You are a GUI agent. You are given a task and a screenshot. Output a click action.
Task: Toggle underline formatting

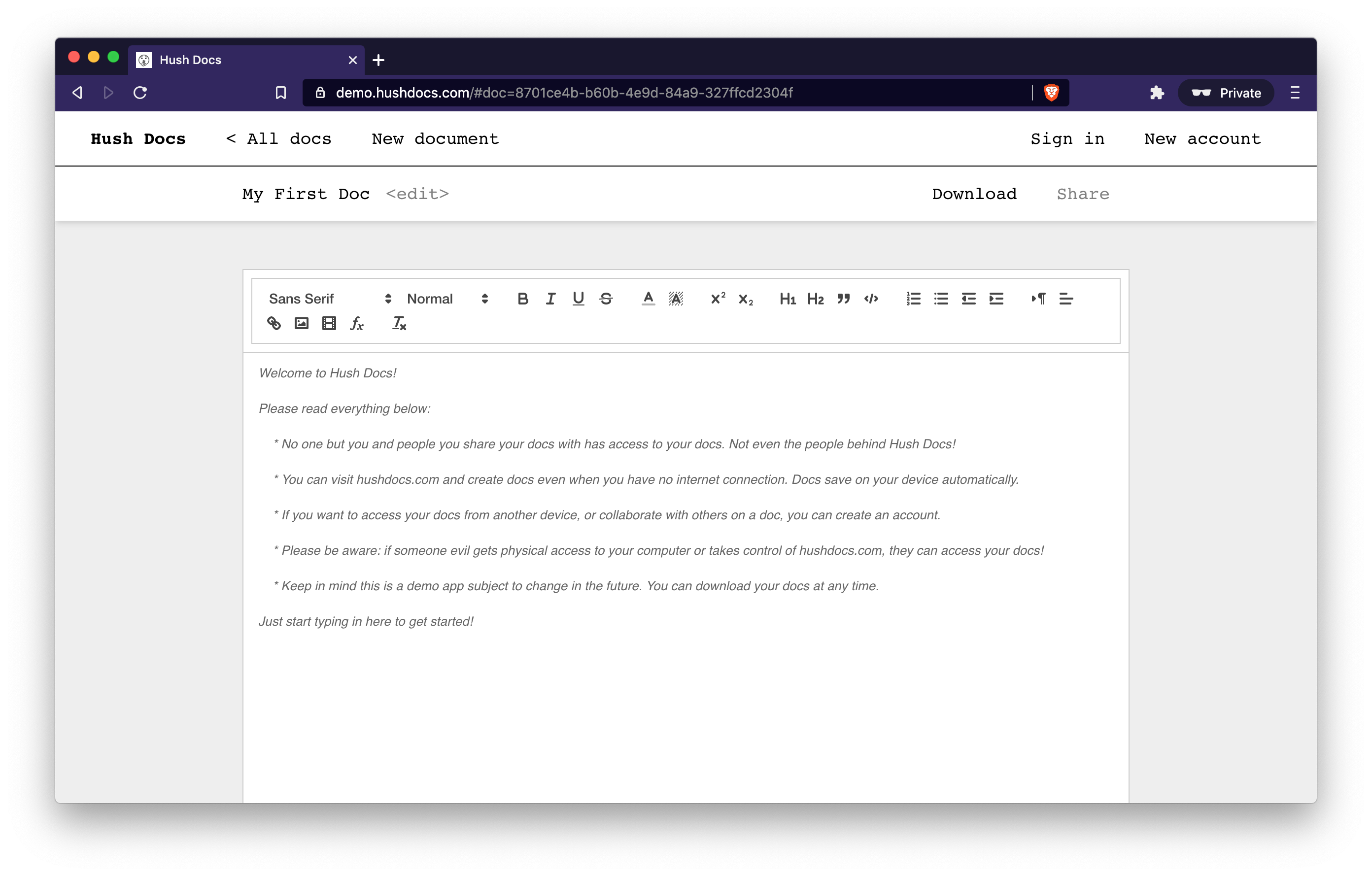pos(578,299)
